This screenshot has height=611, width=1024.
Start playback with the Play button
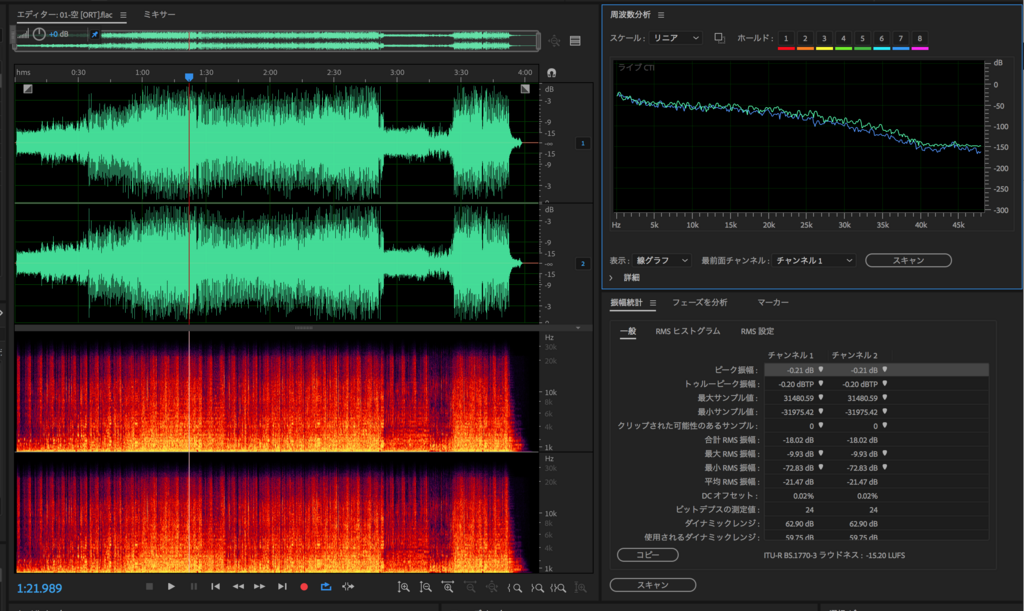click(x=171, y=587)
